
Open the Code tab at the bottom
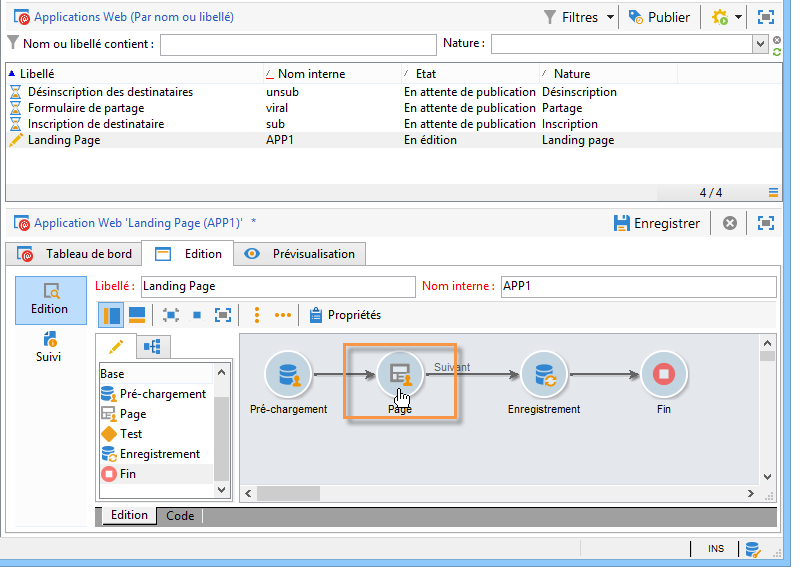(180, 516)
